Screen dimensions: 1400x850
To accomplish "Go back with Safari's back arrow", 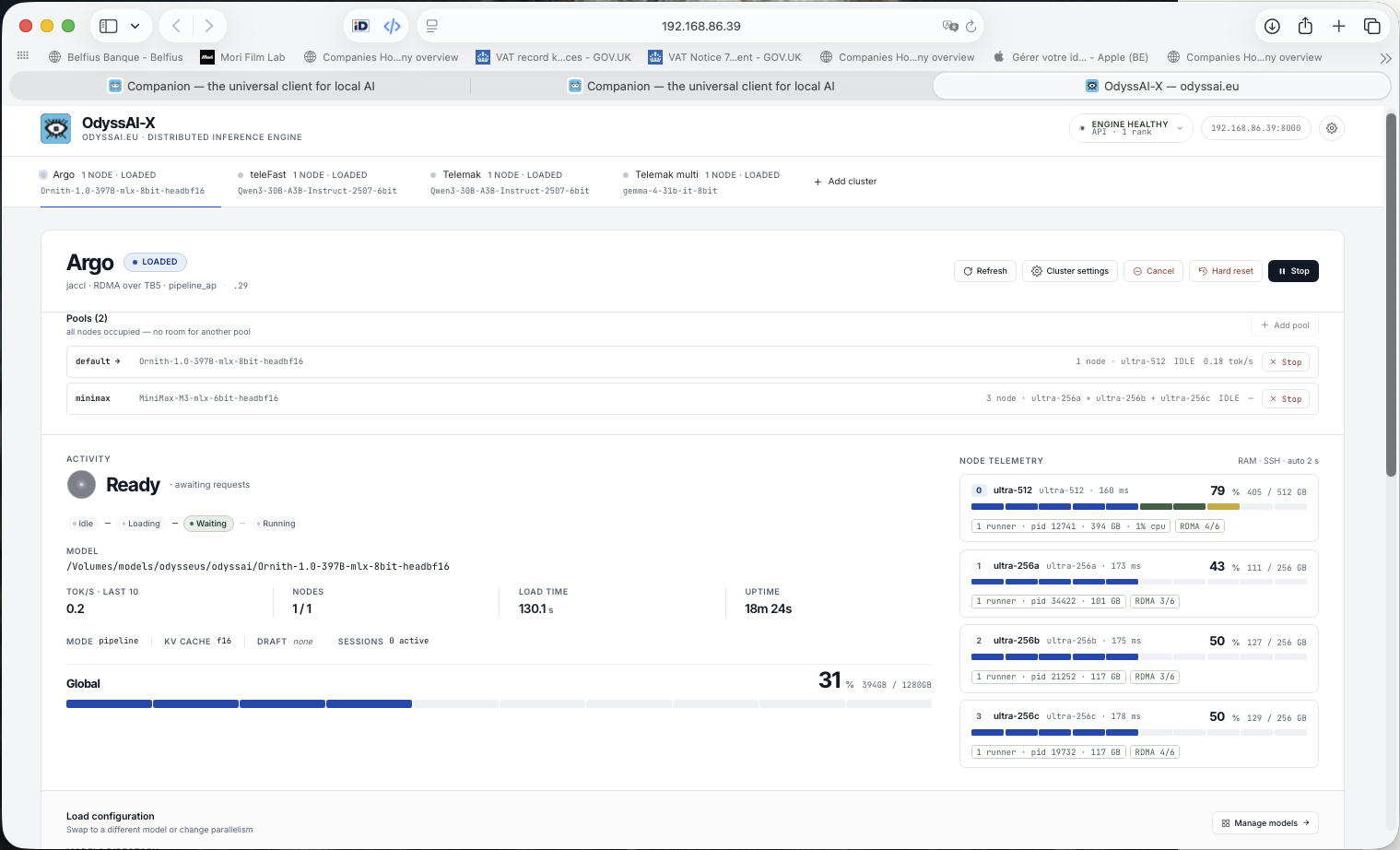I will (x=176, y=26).
